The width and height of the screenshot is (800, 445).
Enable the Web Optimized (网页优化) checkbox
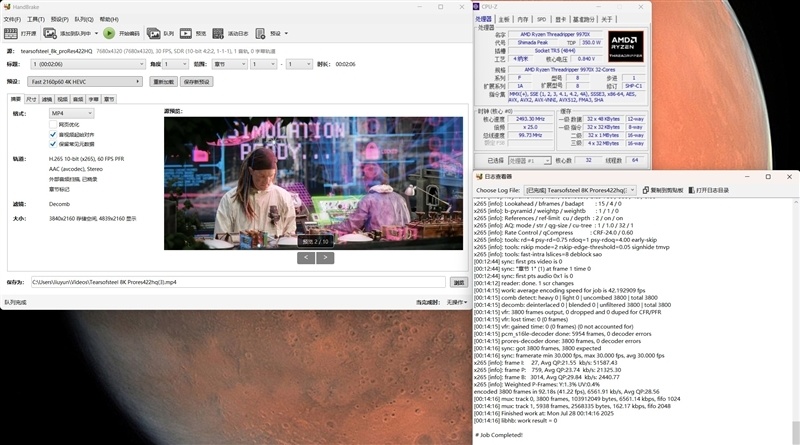point(53,124)
